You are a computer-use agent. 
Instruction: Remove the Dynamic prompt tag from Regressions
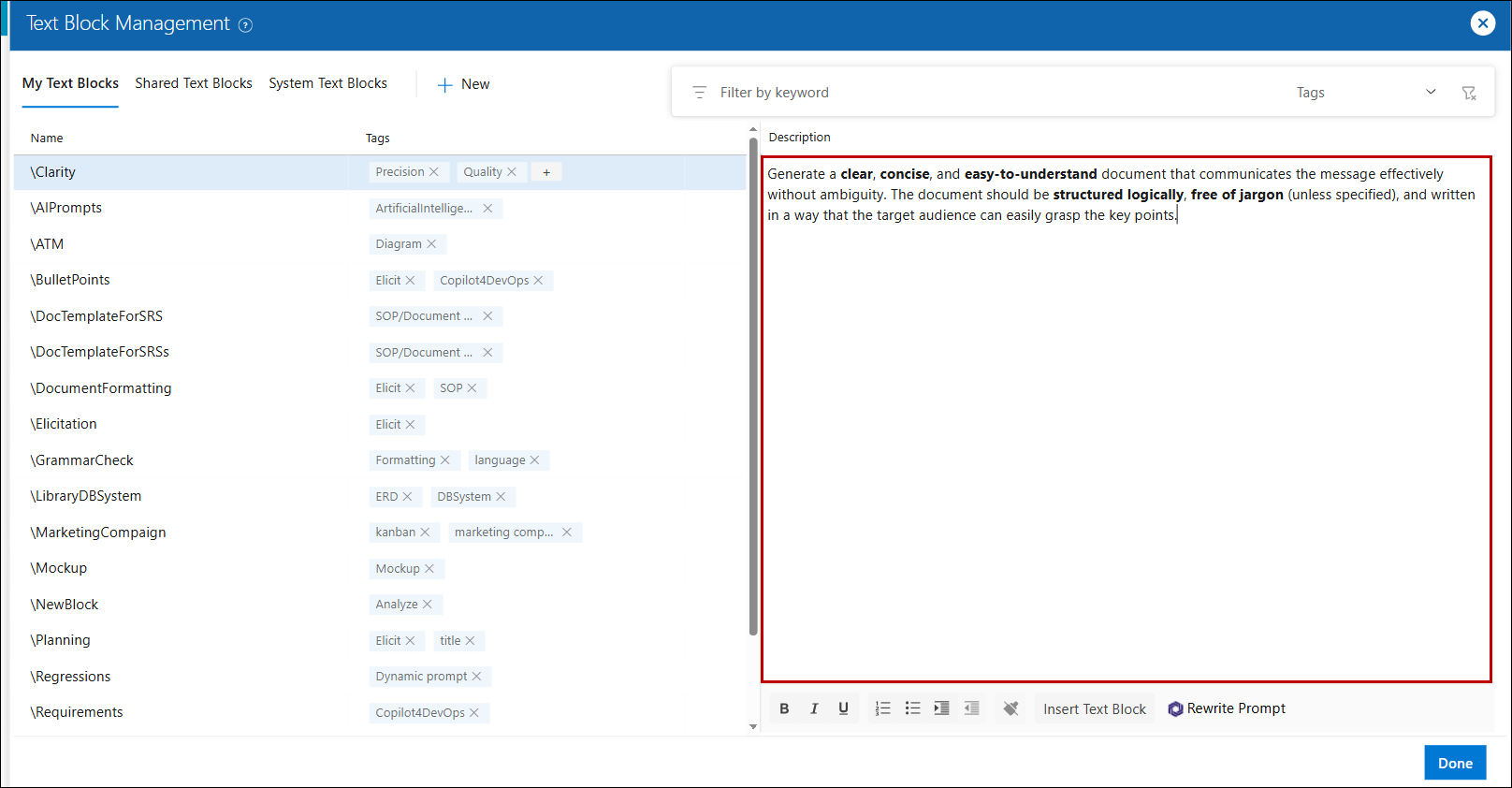click(476, 677)
